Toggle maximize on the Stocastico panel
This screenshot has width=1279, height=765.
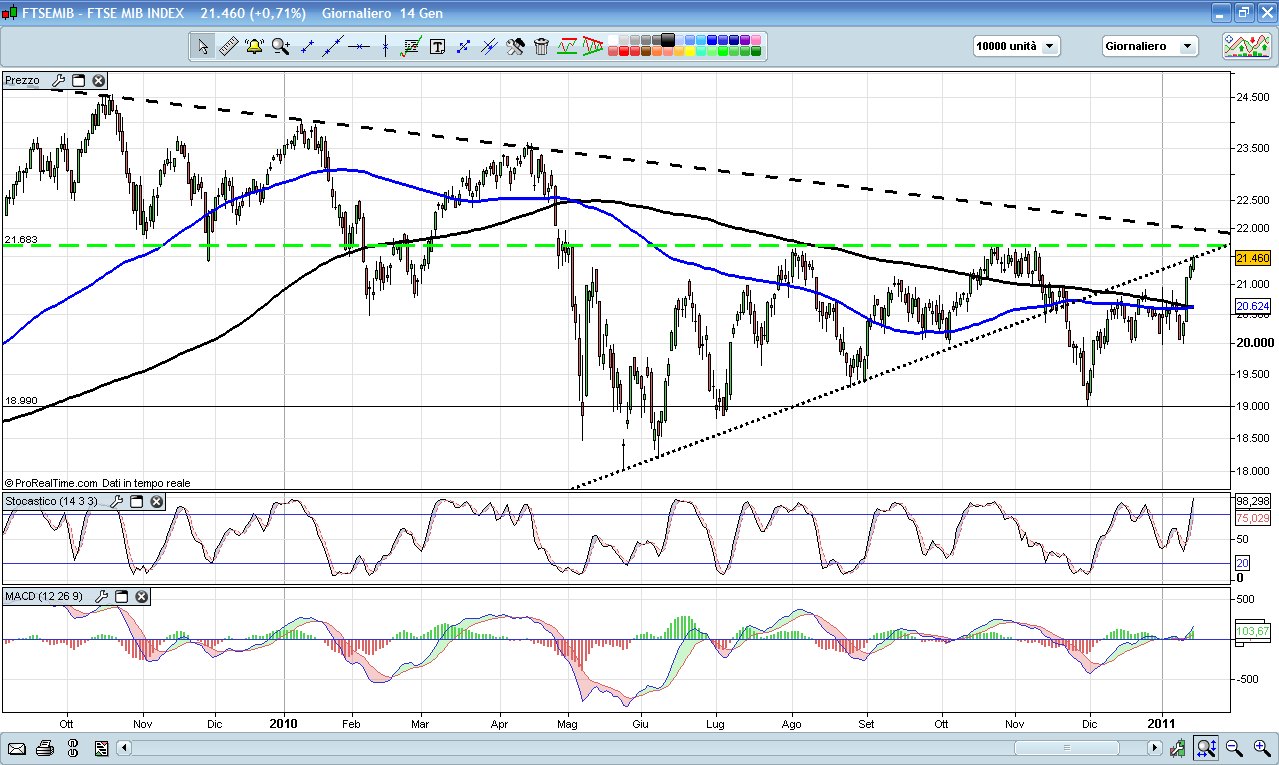(137, 501)
